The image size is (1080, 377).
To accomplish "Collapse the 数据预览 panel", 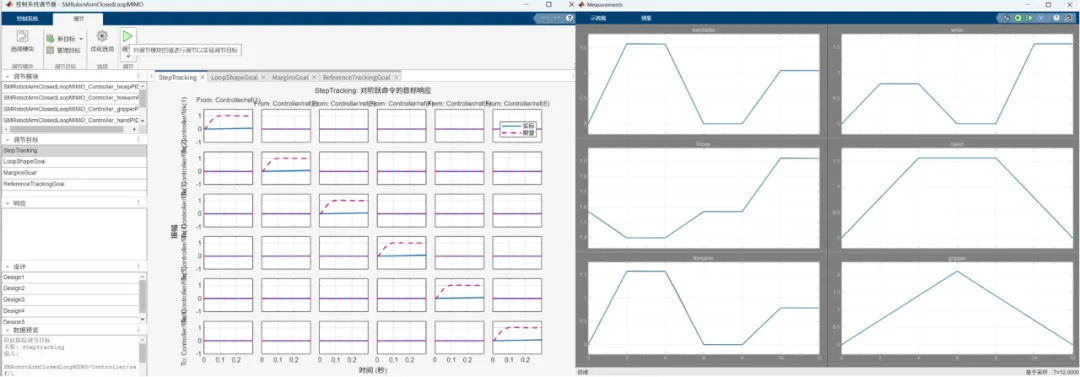I will click(x=7, y=329).
